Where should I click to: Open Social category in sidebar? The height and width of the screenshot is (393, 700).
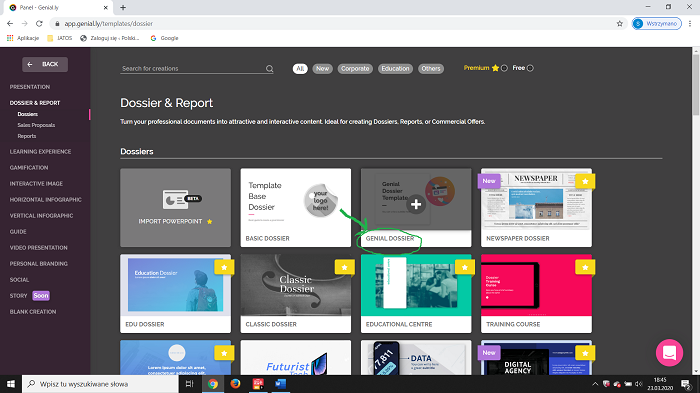pyautogui.click(x=19, y=280)
